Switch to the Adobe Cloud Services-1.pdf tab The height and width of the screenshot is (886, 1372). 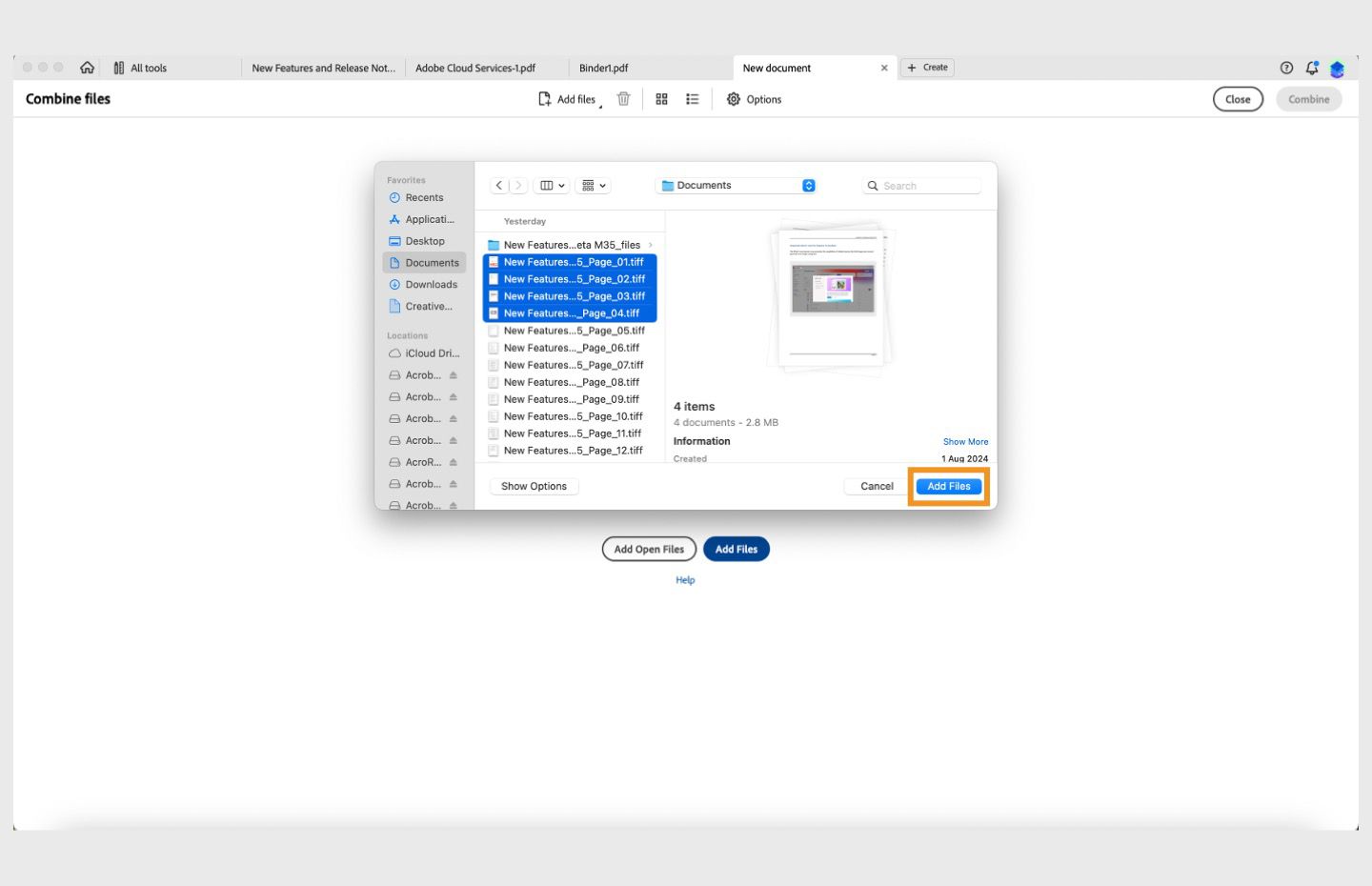click(475, 68)
